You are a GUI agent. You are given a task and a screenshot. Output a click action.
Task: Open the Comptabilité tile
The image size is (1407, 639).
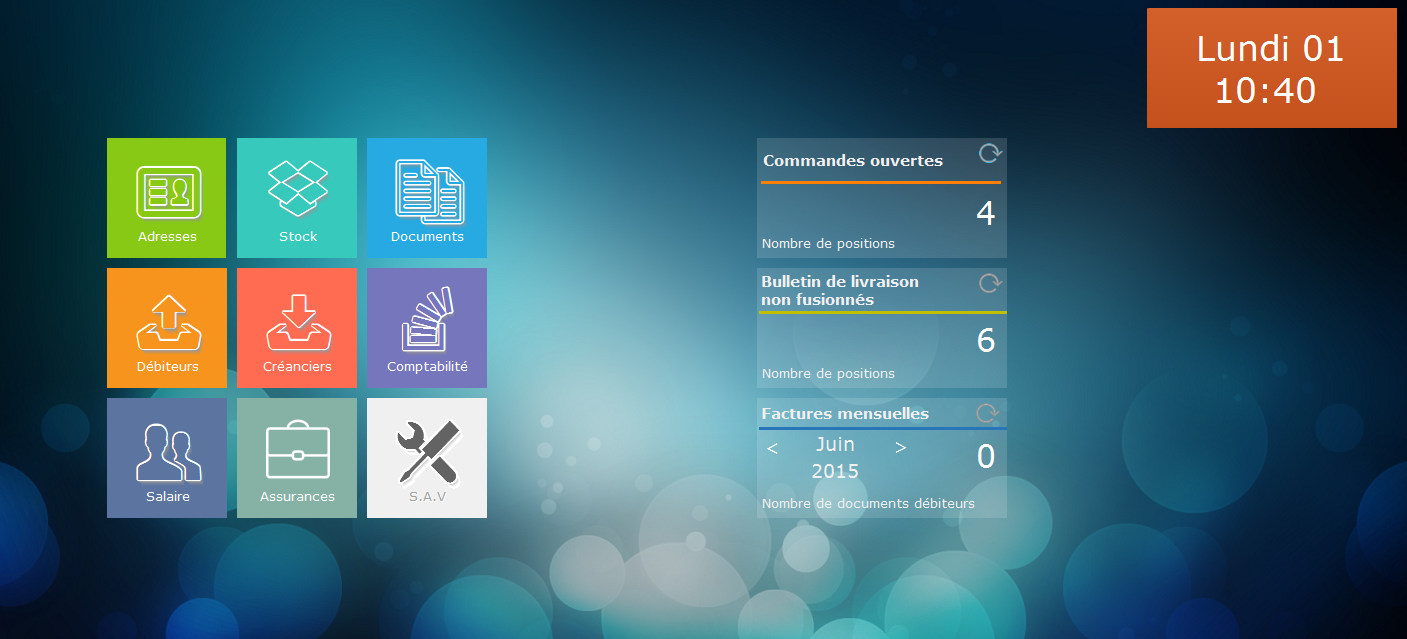pyautogui.click(x=427, y=328)
